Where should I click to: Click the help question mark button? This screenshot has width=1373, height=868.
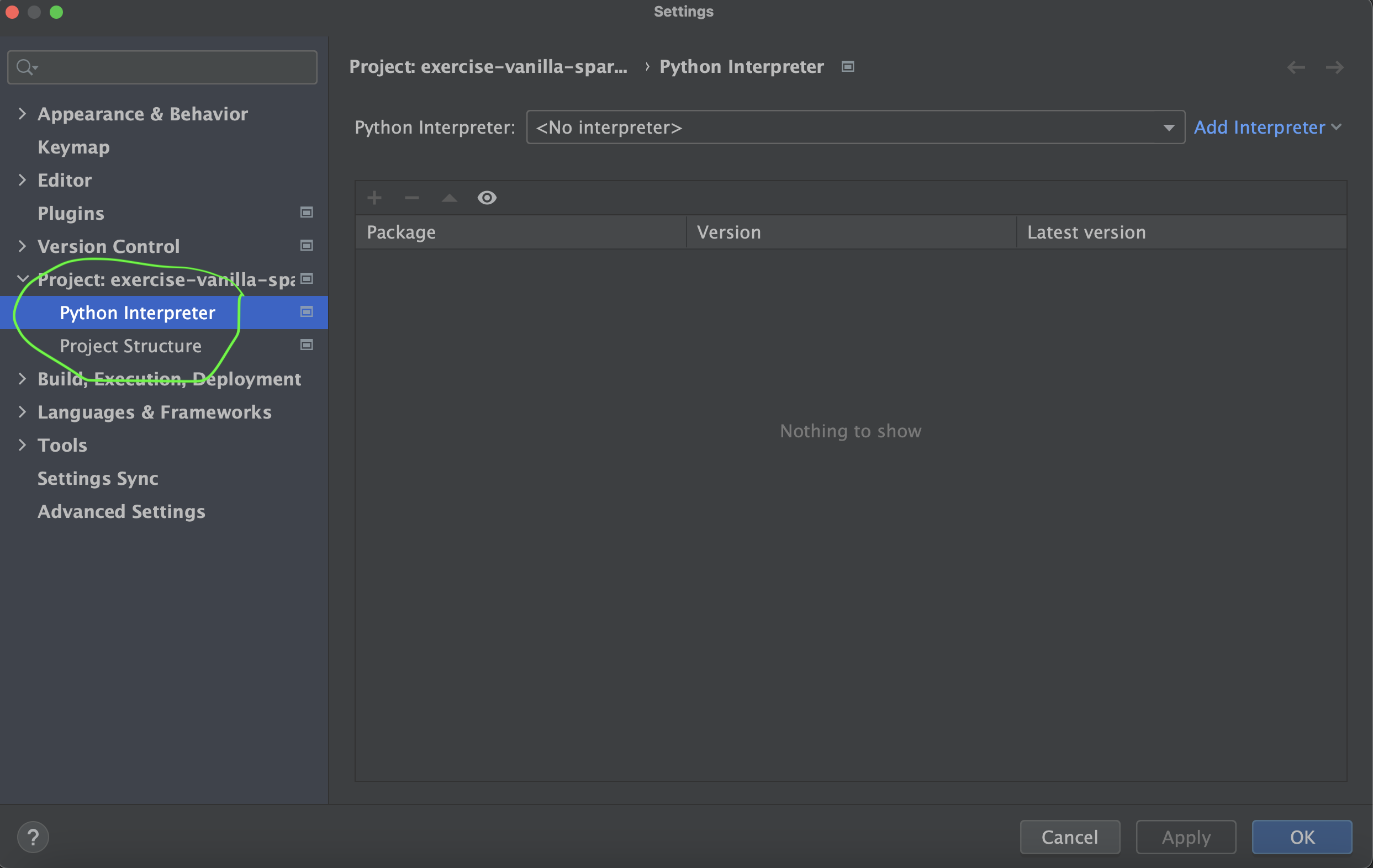tap(33, 837)
